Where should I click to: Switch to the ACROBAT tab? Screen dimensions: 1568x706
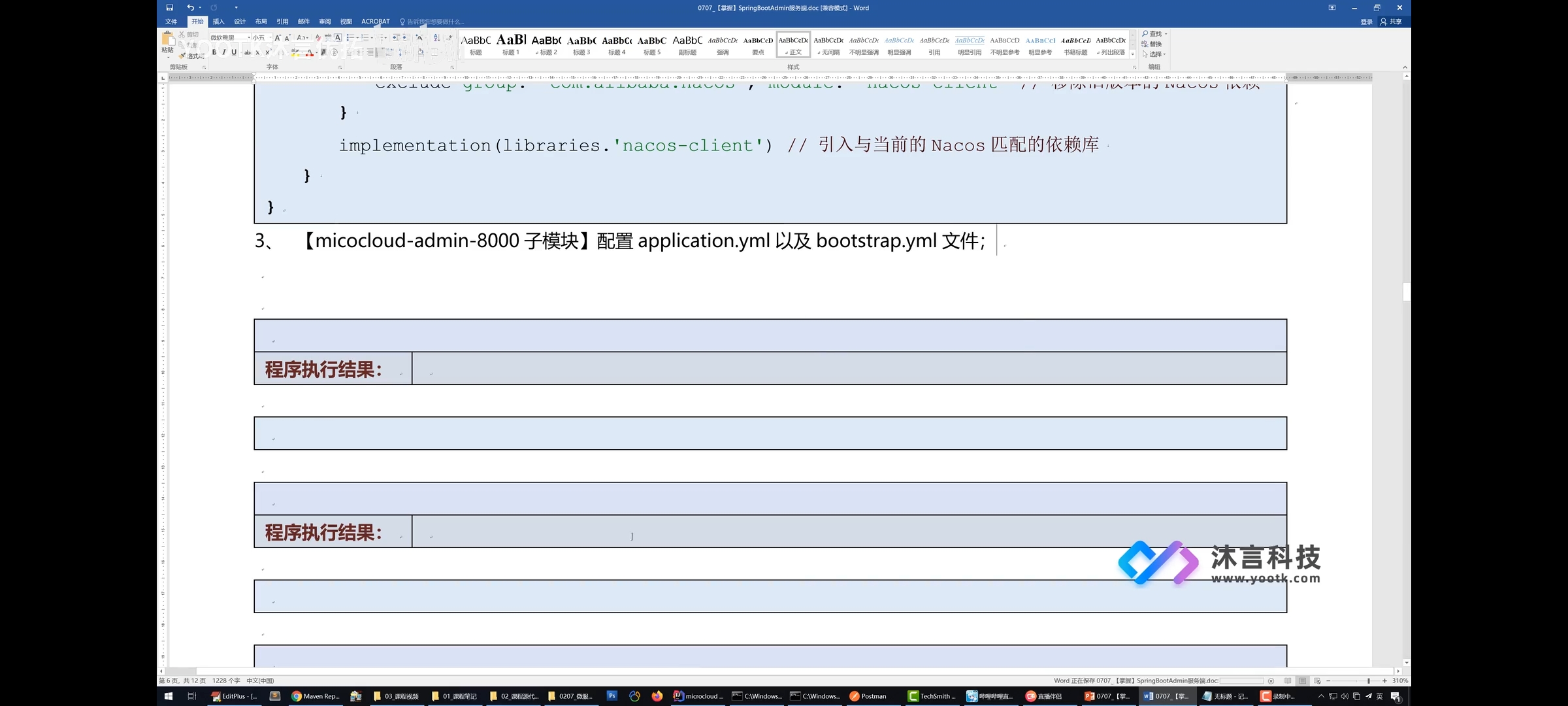[376, 22]
